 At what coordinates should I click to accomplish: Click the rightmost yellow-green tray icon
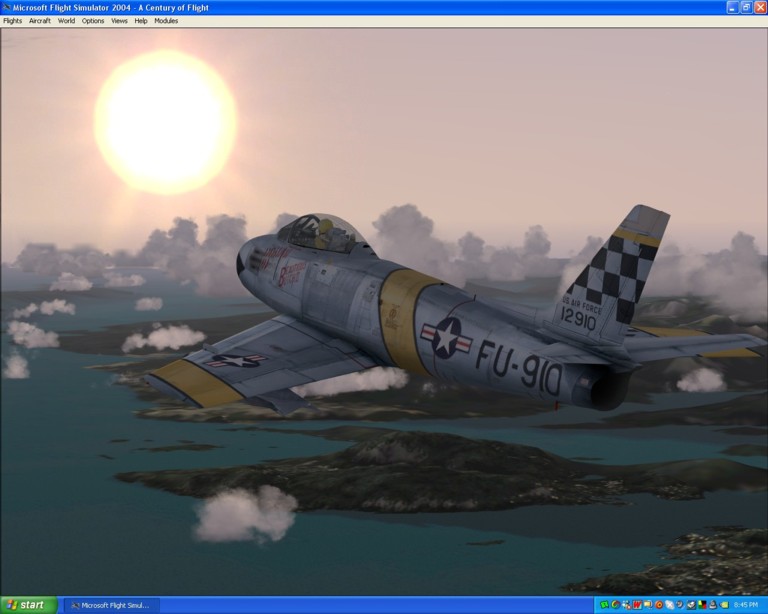pos(723,605)
